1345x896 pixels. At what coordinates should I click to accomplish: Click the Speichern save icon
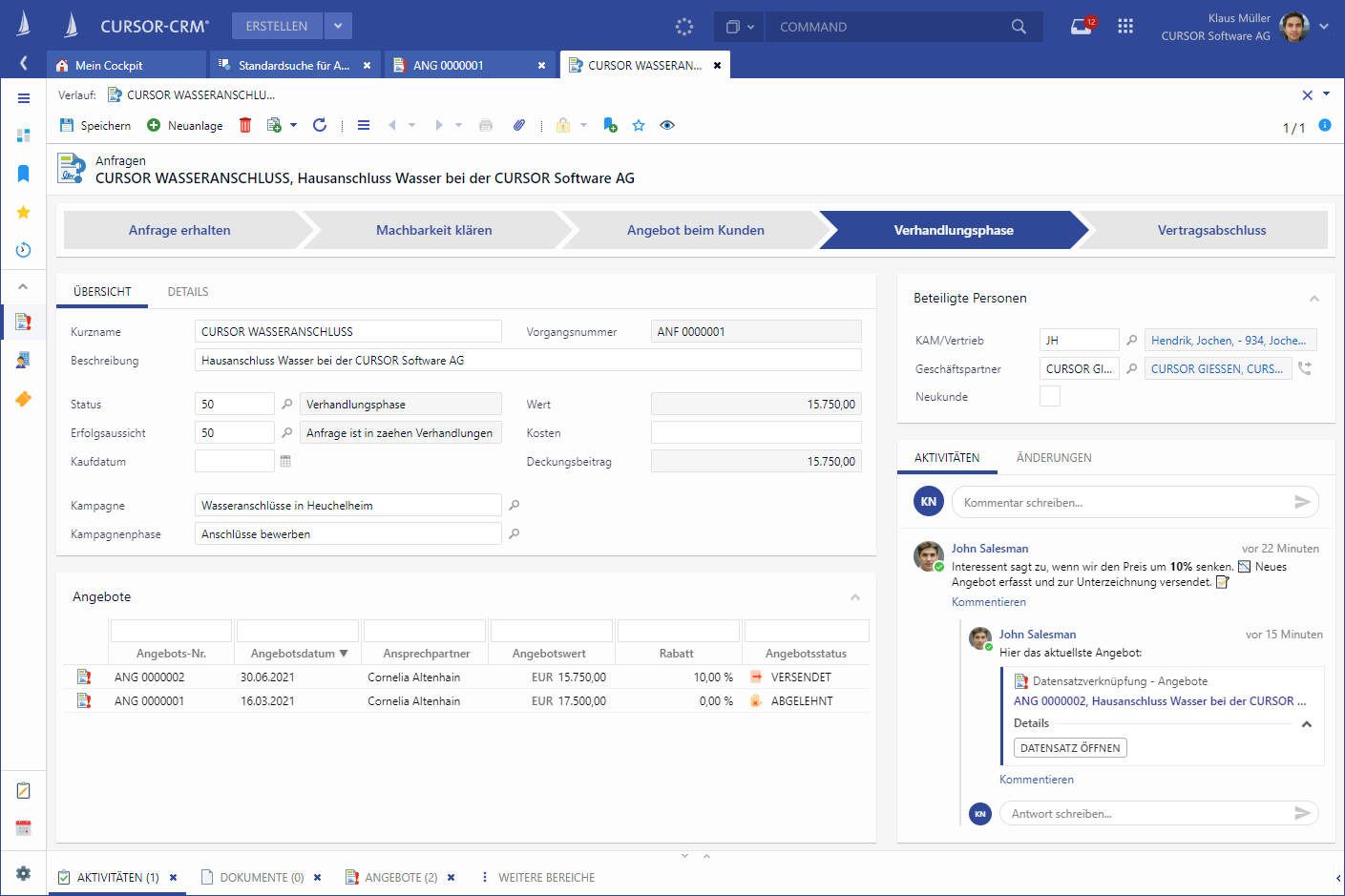coord(67,125)
